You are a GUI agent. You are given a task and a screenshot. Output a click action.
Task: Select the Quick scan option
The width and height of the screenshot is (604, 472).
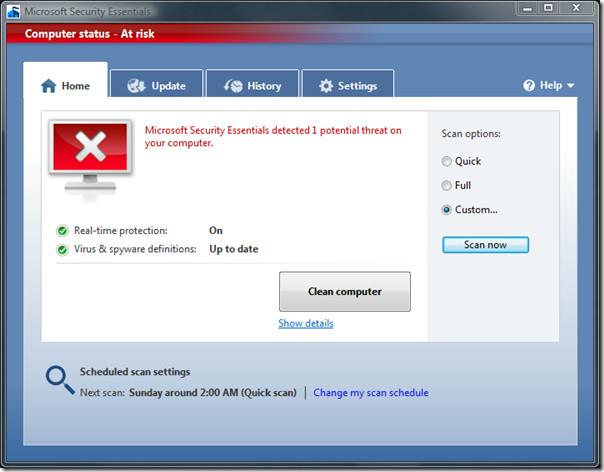tap(447, 161)
